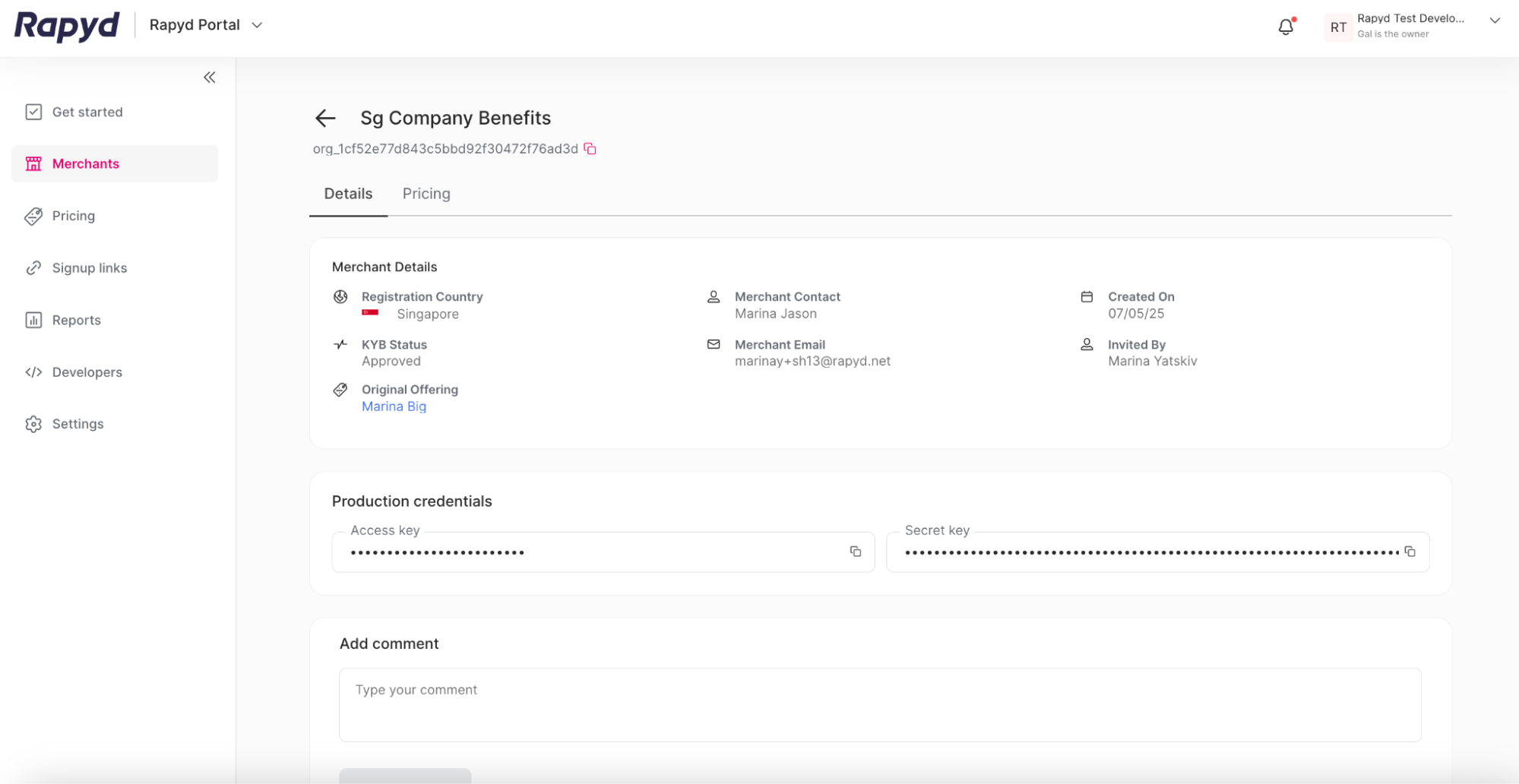Click the Developers code icon
The image size is (1519, 784).
click(33, 371)
